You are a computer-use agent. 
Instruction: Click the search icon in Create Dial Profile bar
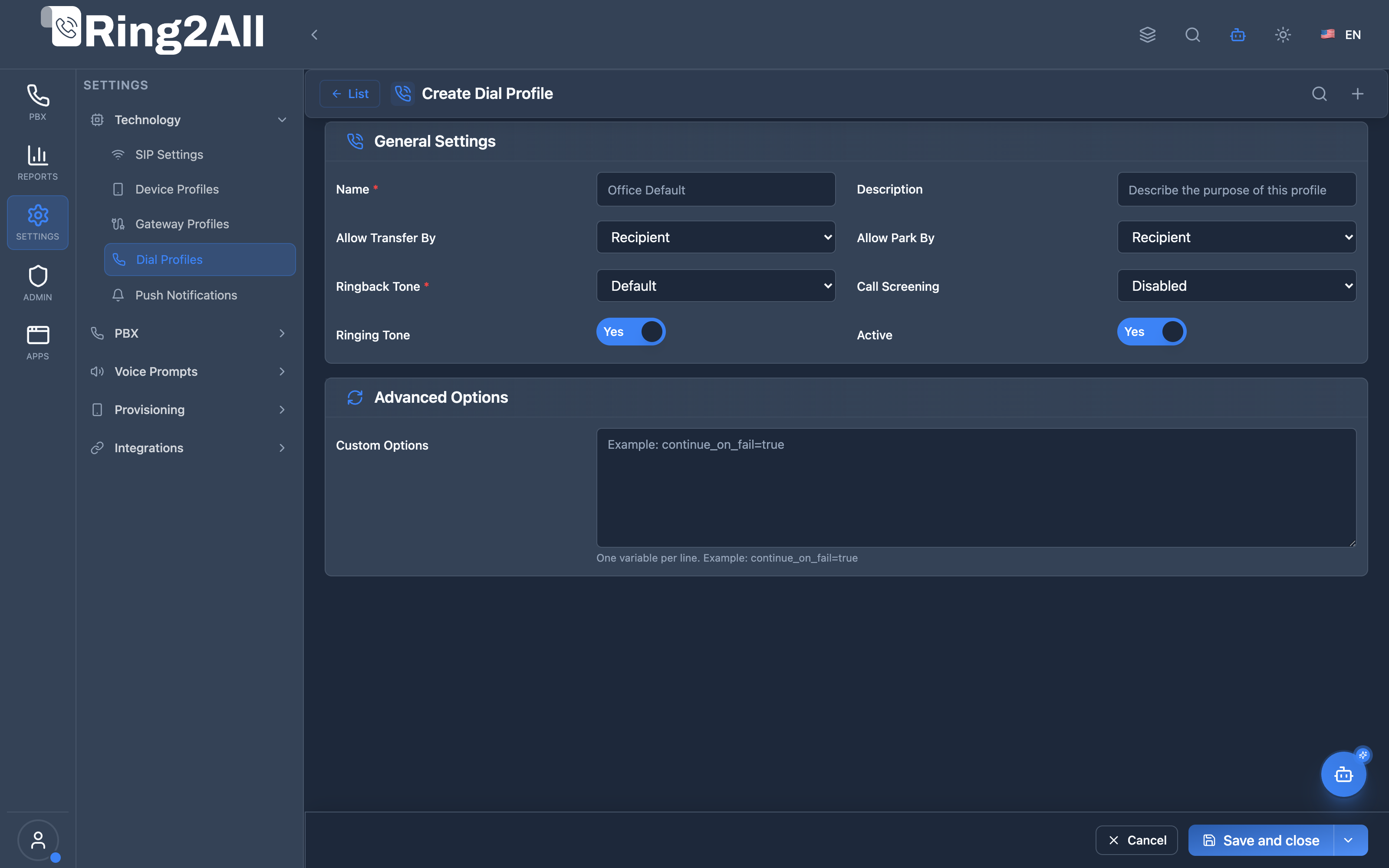[x=1320, y=94]
